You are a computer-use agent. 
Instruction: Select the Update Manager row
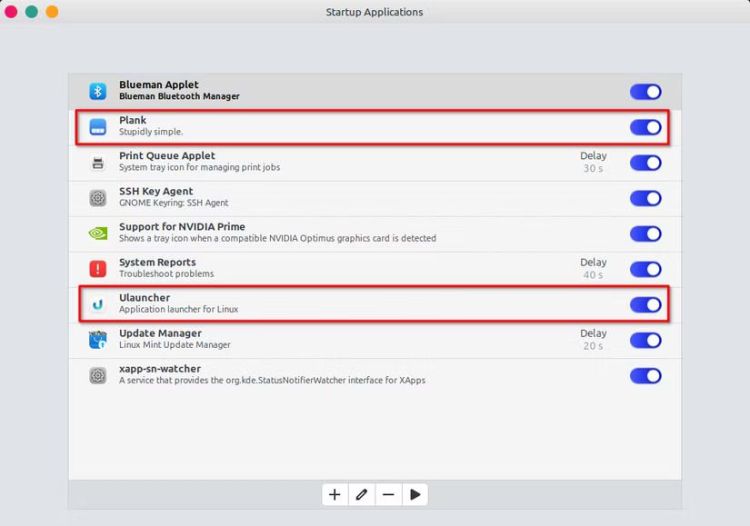(300, 340)
